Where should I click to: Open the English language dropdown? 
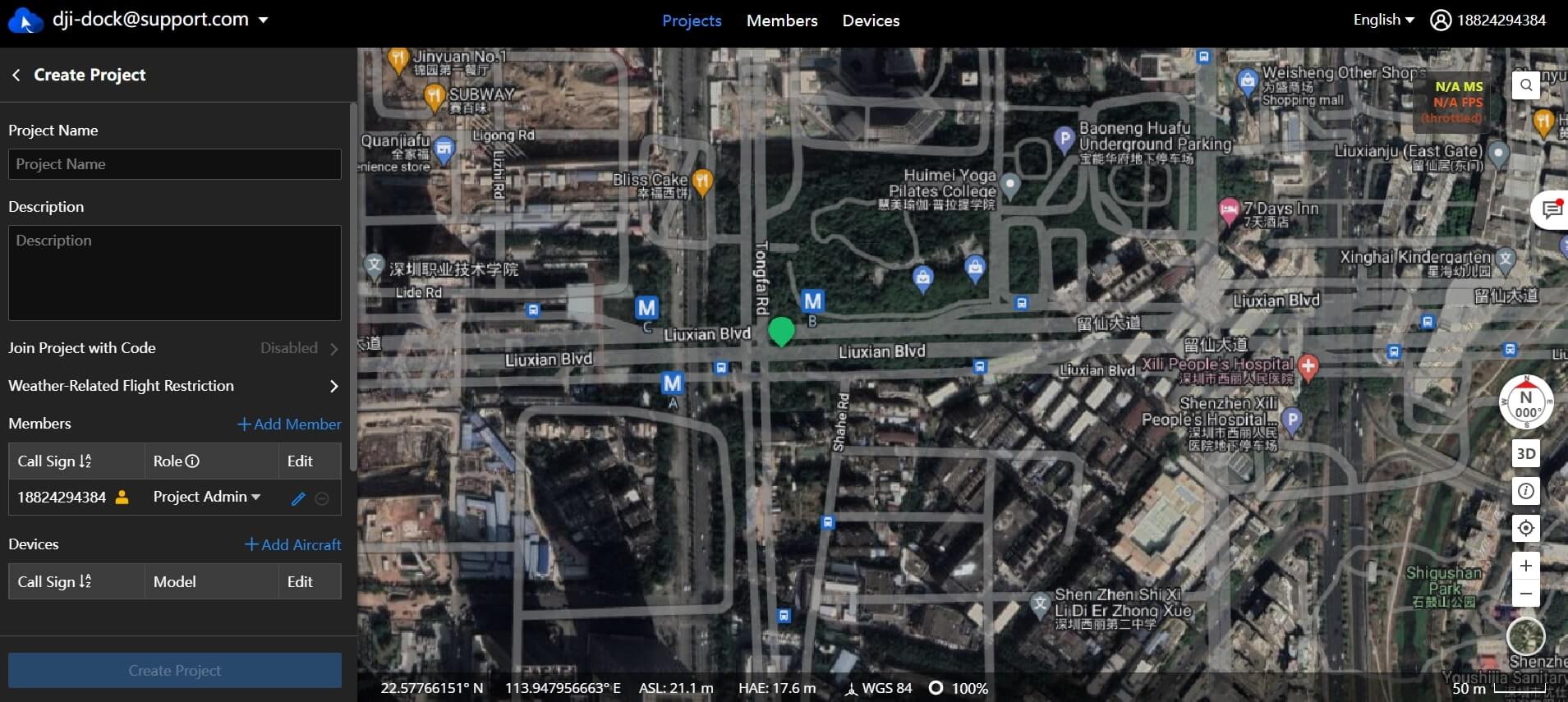(x=1383, y=20)
